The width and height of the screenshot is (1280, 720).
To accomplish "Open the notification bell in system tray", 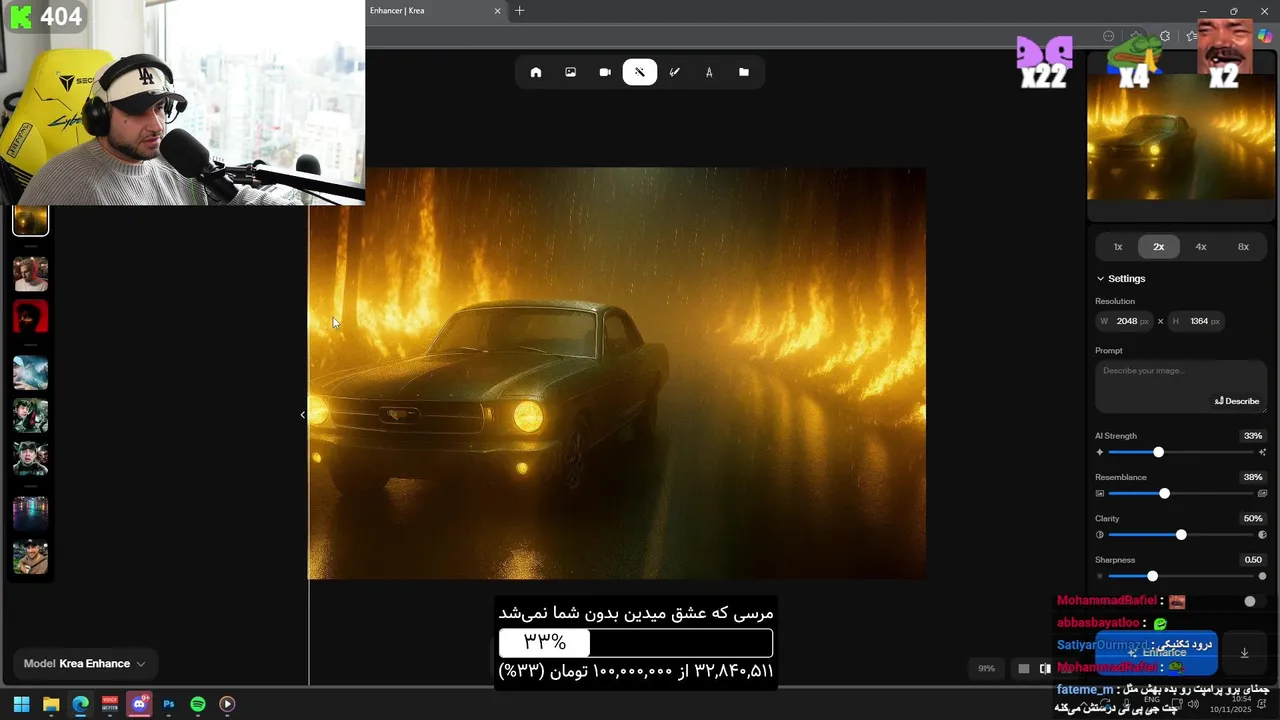I will tap(1263, 704).
